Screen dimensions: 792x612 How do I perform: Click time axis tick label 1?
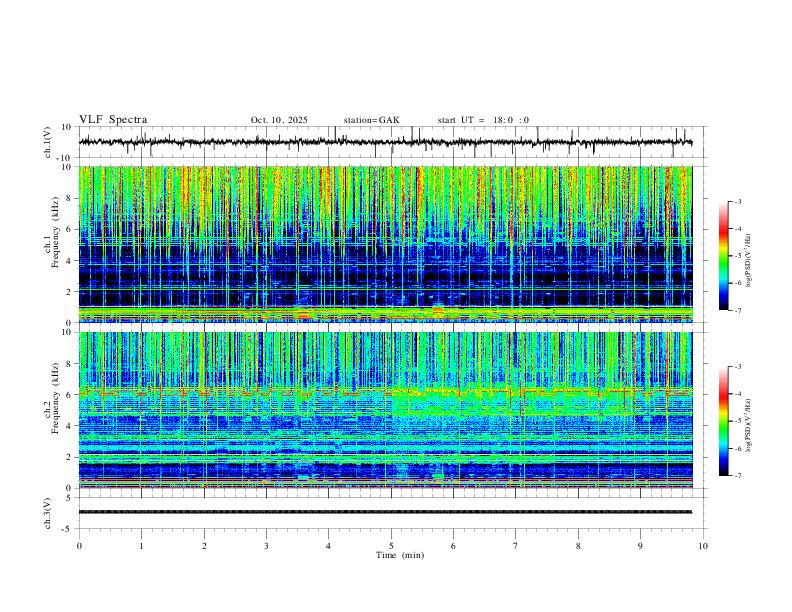141,546
